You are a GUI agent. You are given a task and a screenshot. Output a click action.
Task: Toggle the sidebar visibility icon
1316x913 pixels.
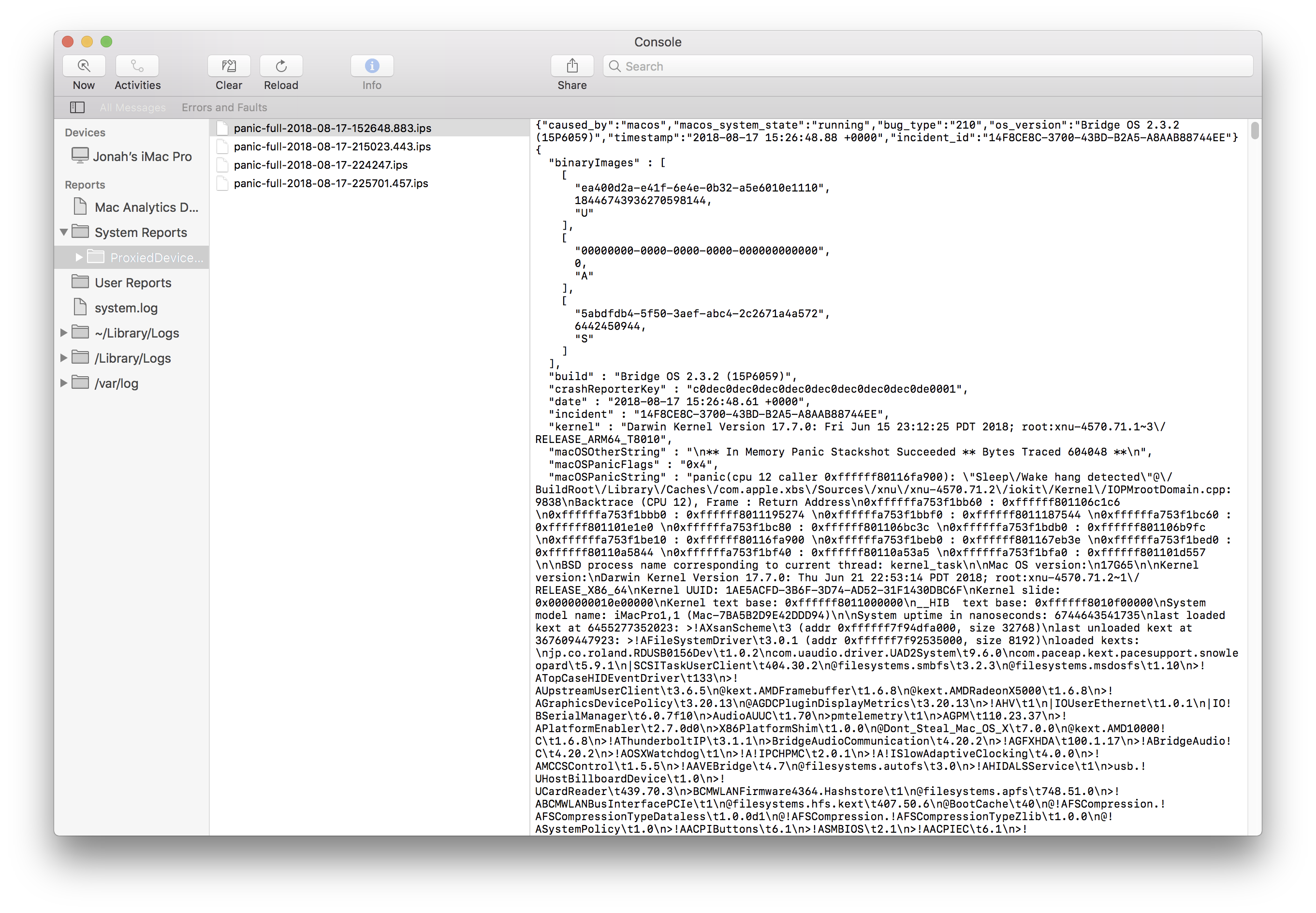tap(77, 107)
